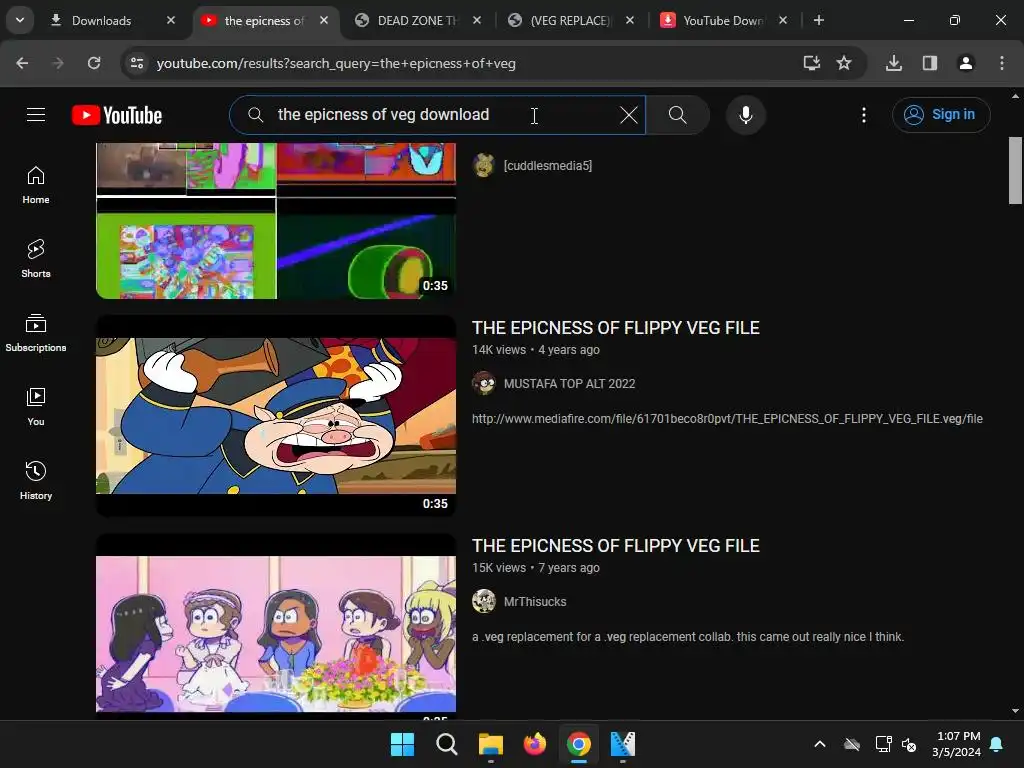Open Shorts in sidebar
This screenshot has width=1024, height=768.
pyautogui.click(x=36, y=259)
